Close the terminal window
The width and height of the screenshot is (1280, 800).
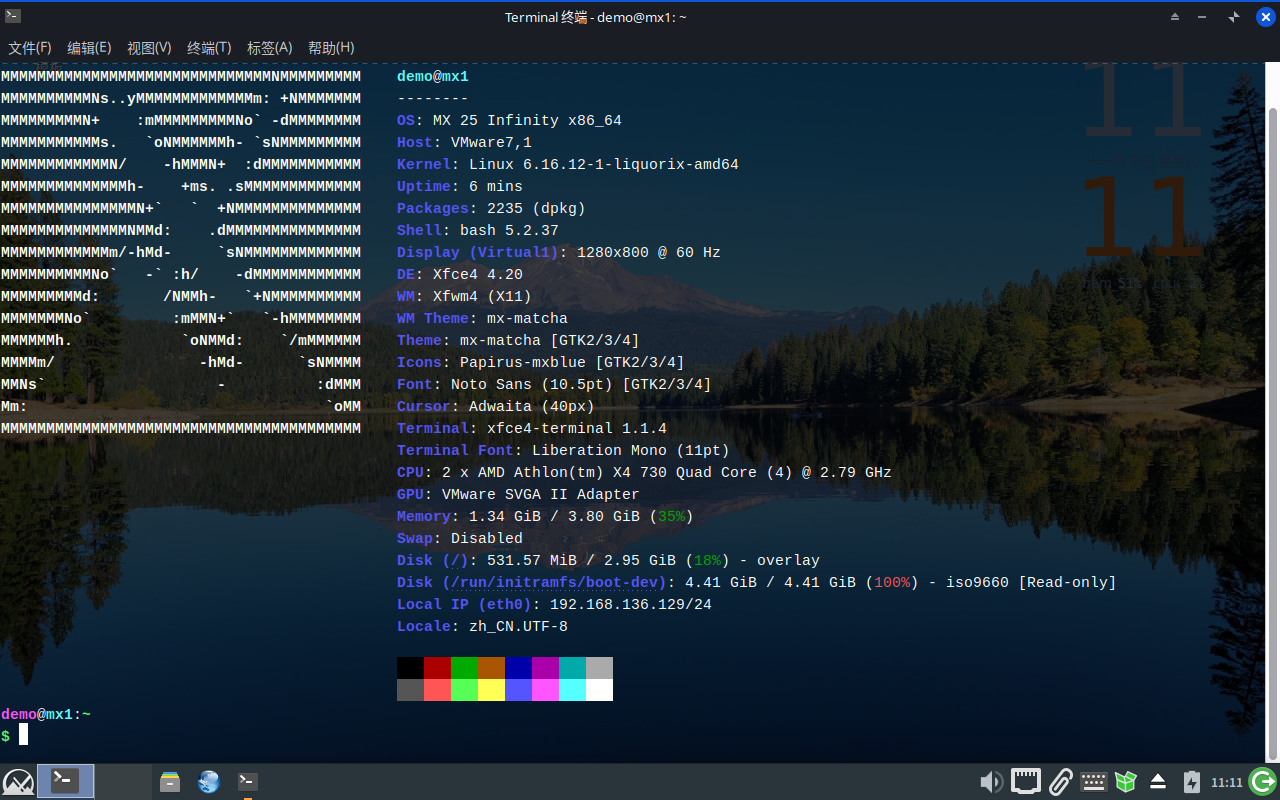pyautogui.click(x=1265, y=17)
